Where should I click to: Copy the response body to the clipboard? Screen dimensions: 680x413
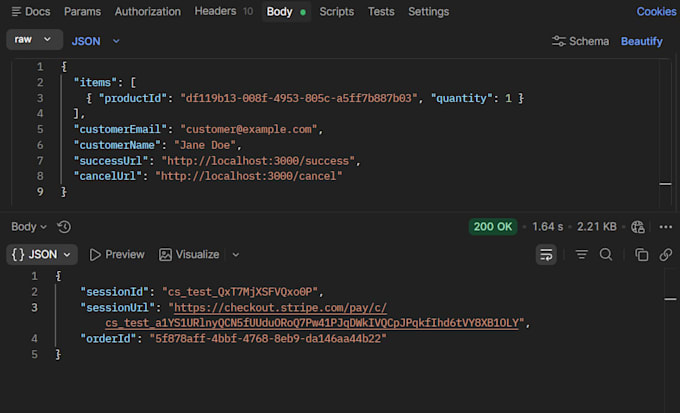coord(641,255)
